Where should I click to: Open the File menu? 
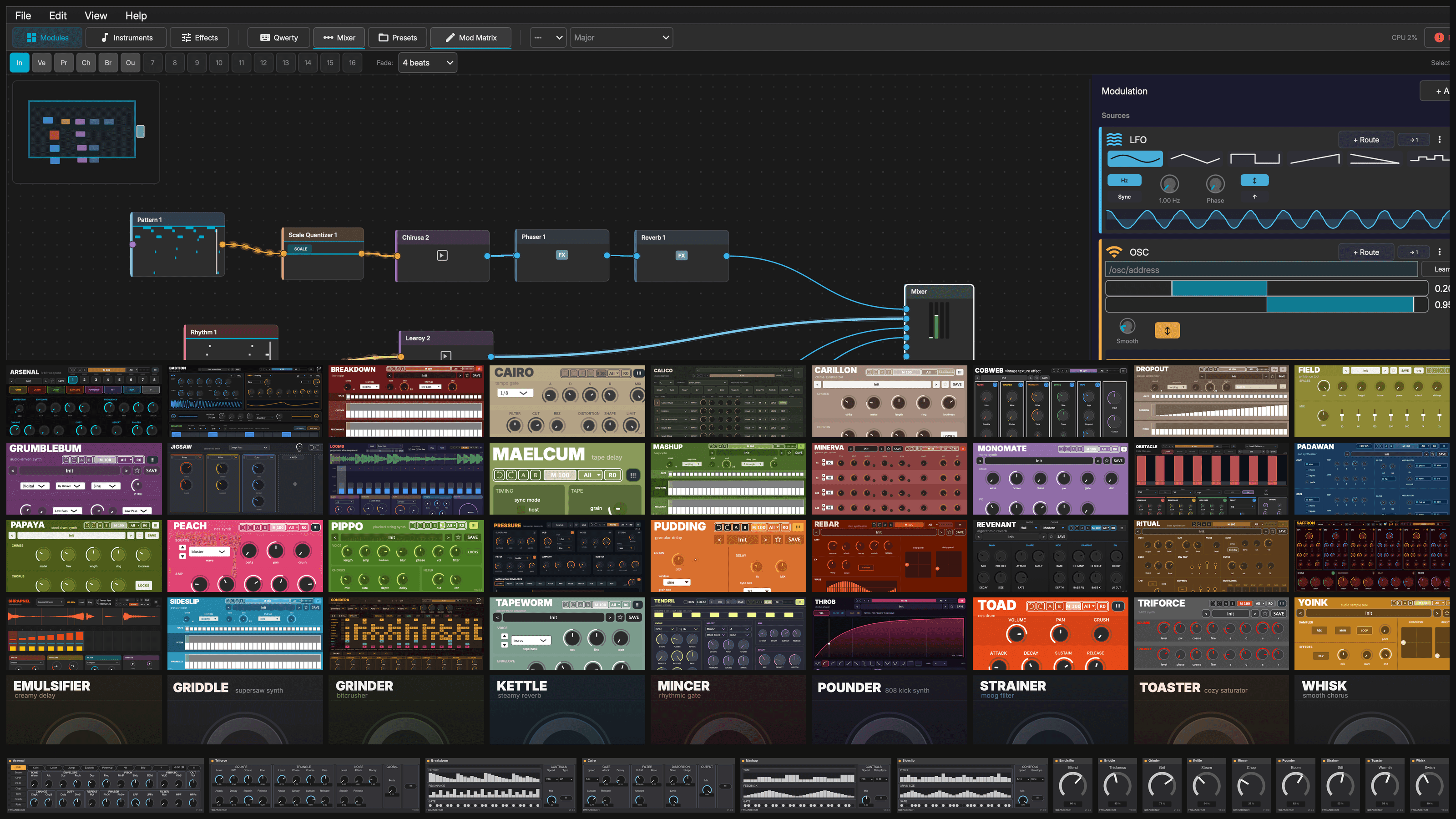(23, 15)
